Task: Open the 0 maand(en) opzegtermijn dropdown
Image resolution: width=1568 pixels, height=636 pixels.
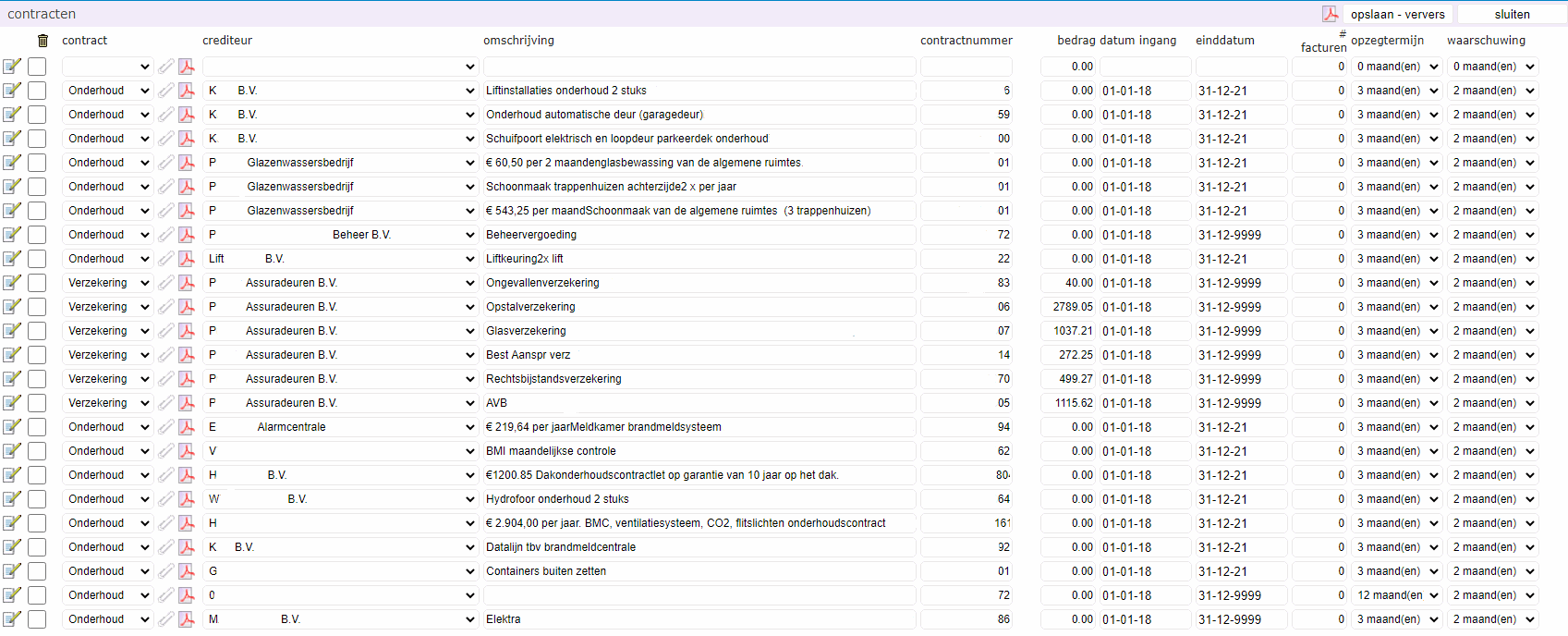Action: coord(1396,67)
